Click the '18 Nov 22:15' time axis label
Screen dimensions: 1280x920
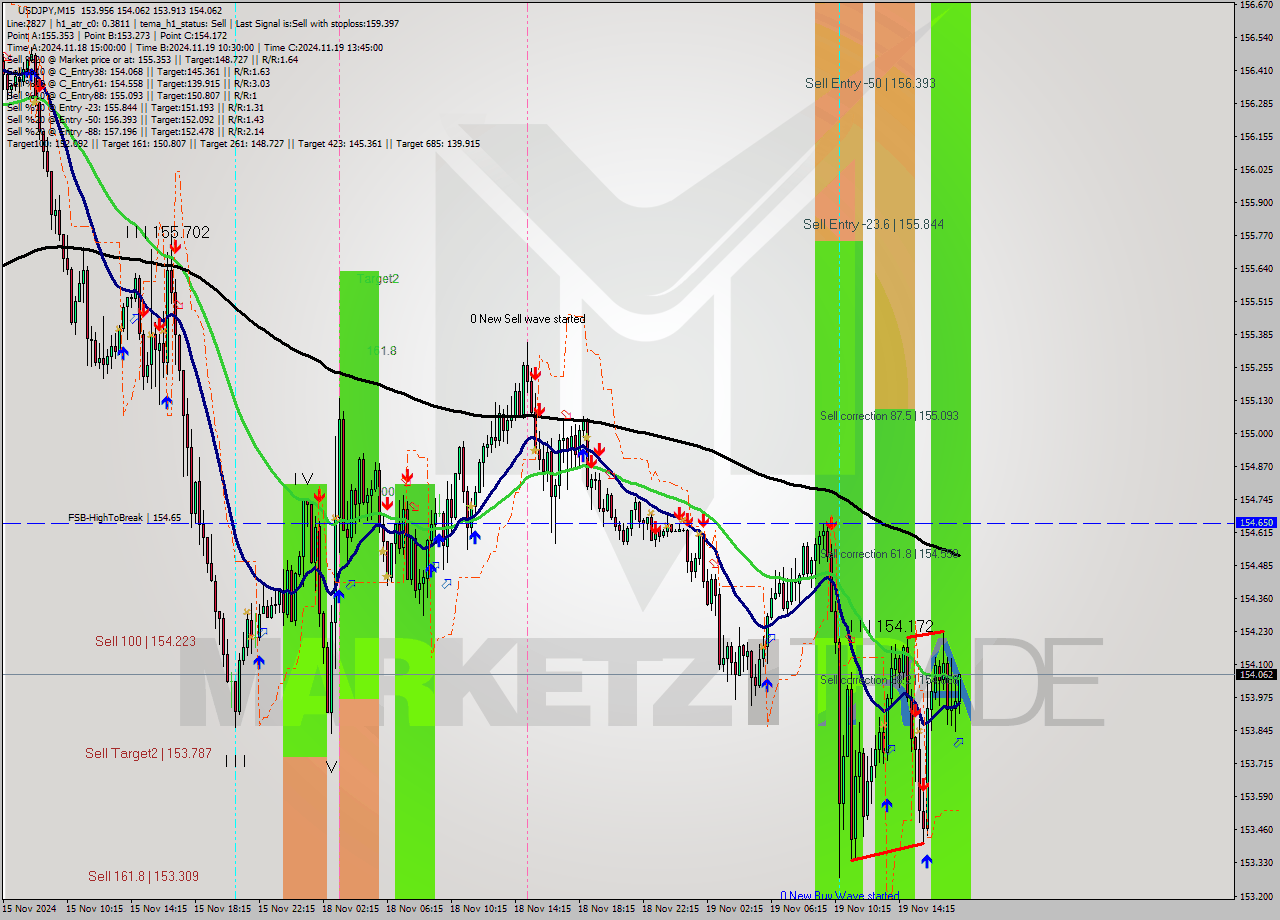tap(671, 909)
